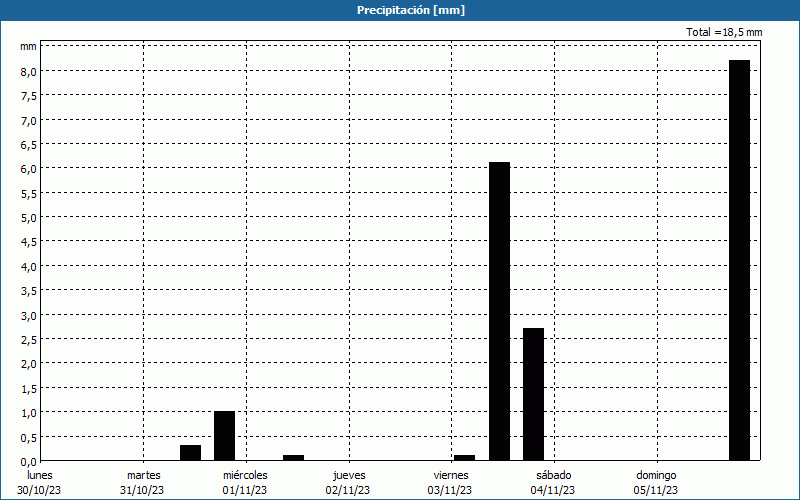Click the 2,7 mm bar before sábado

(x=533, y=394)
